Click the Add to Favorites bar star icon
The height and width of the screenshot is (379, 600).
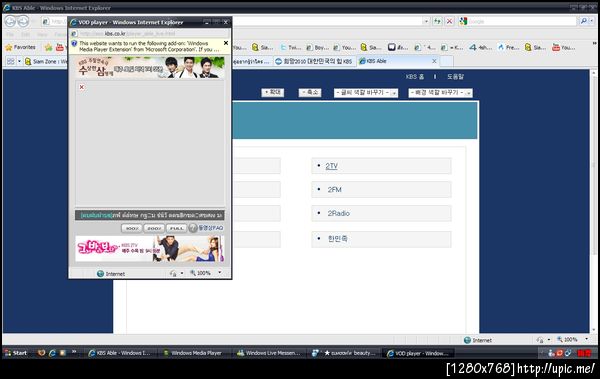point(48,47)
